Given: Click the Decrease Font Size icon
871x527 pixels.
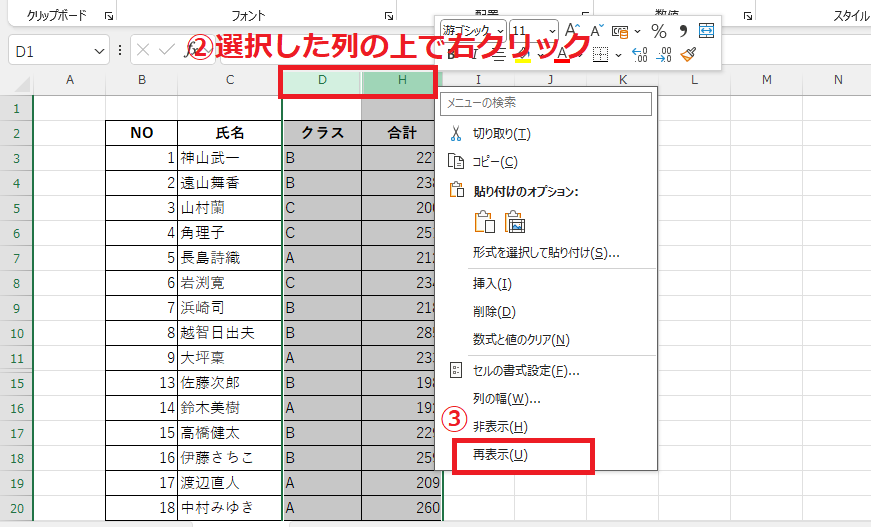Looking at the screenshot, I should [x=597, y=31].
